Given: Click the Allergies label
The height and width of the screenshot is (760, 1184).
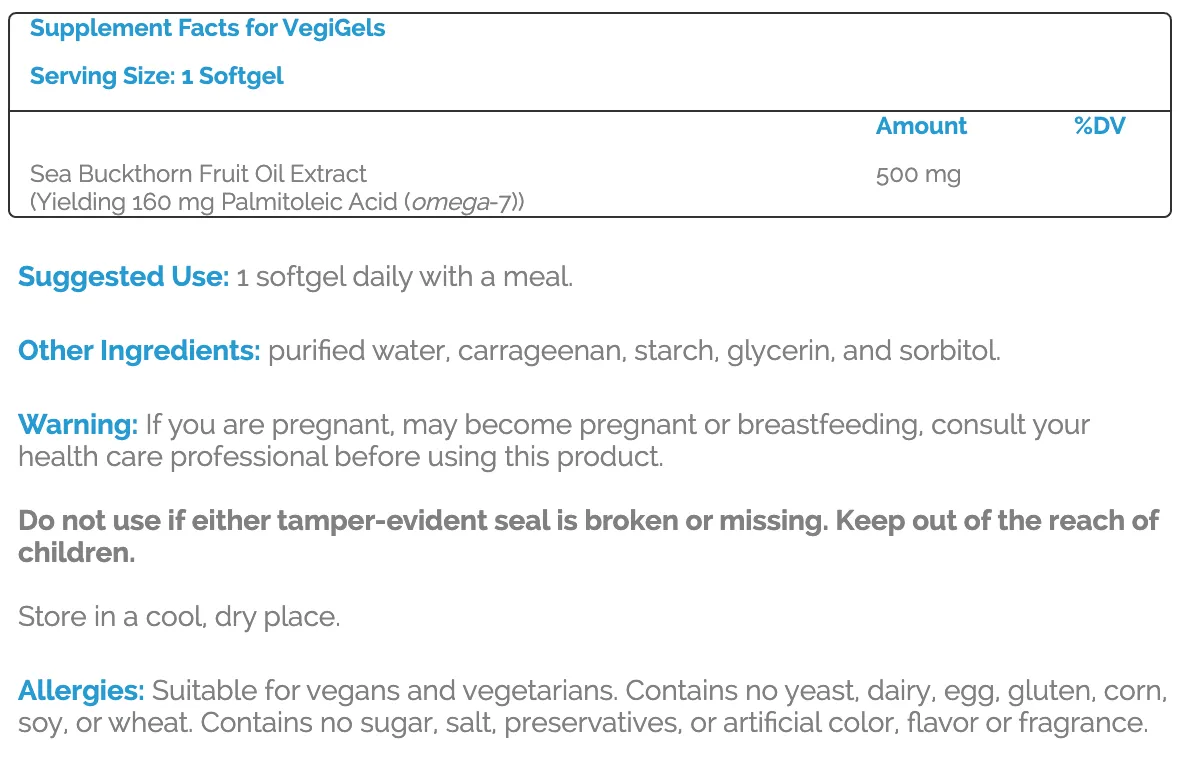Looking at the screenshot, I should (x=82, y=691).
